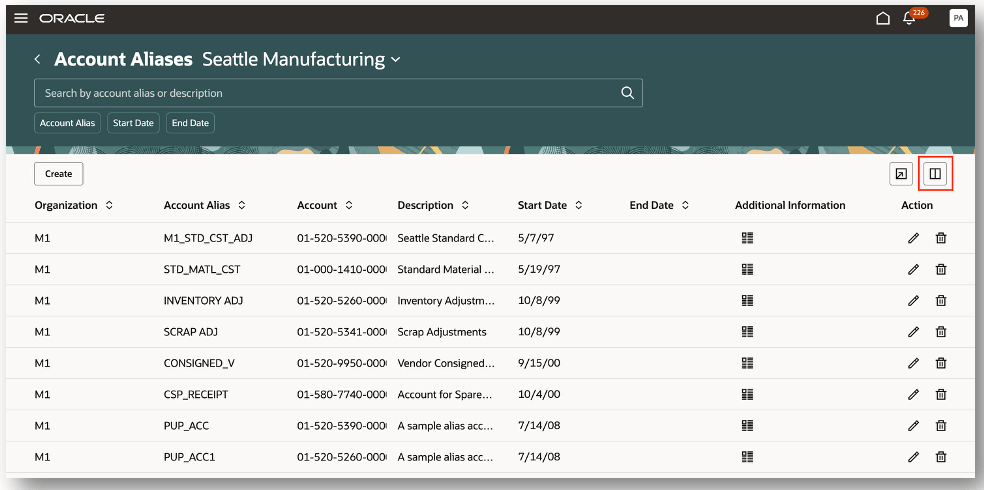Click the back arrow beside Account Aliases
The height and width of the screenshot is (490, 984).
(x=38, y=59)
